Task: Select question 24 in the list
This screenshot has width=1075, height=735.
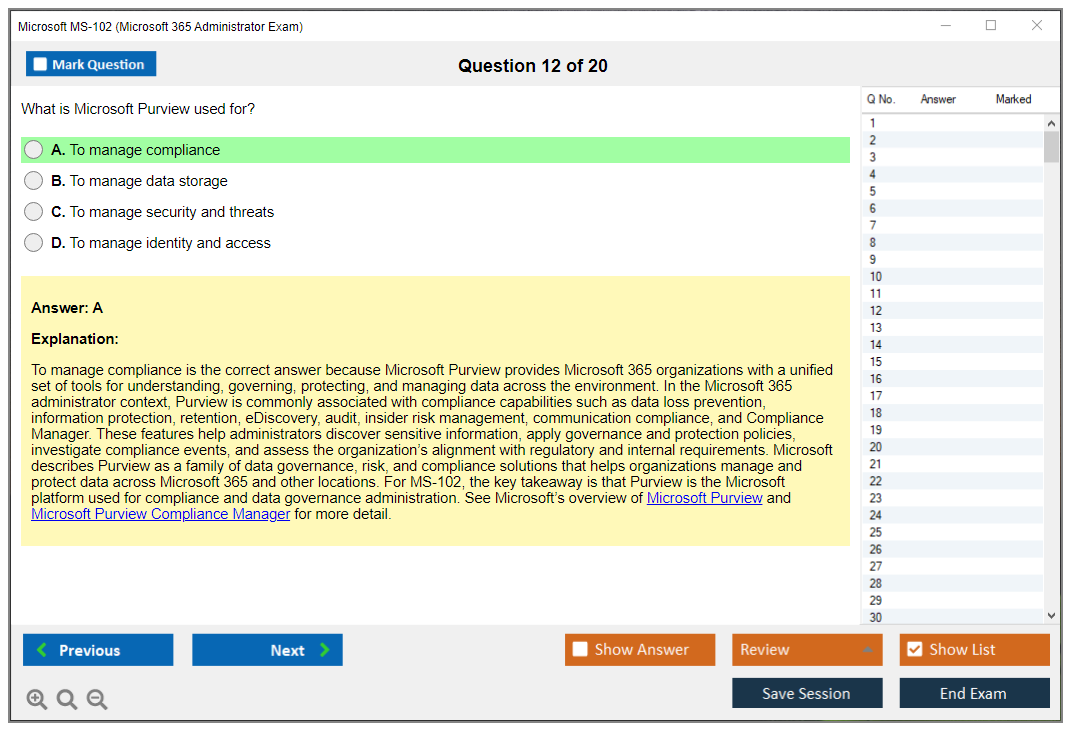Action: [953, 516]
